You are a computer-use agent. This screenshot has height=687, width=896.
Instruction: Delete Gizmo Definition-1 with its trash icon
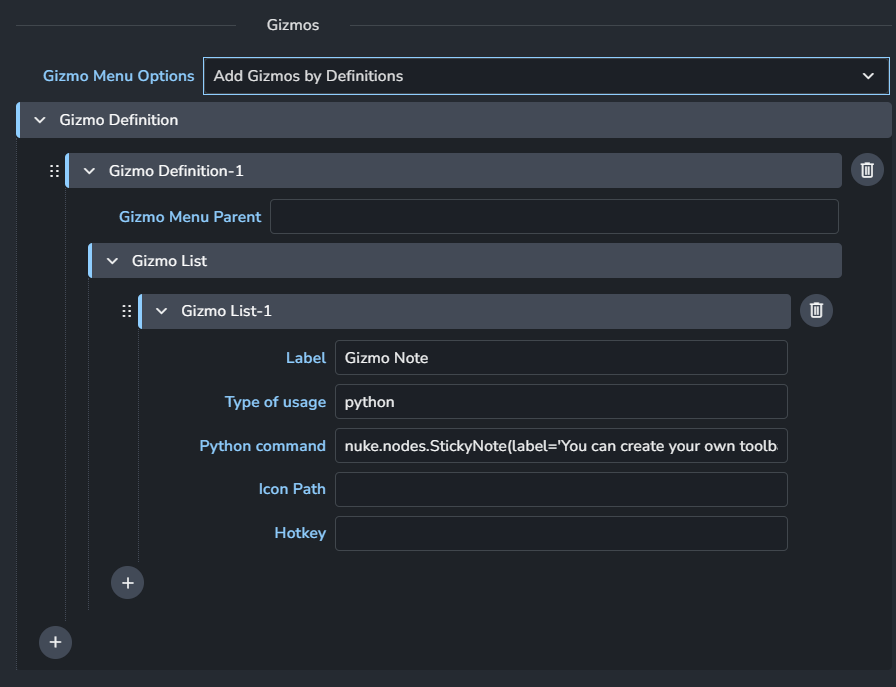[867, 170]
